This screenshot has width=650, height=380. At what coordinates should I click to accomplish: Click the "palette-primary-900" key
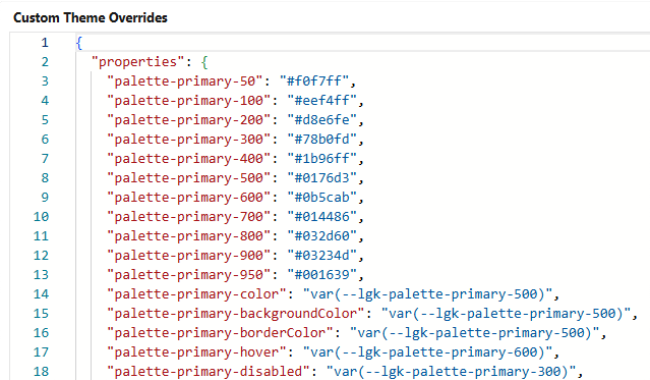(x=189, y=255)
